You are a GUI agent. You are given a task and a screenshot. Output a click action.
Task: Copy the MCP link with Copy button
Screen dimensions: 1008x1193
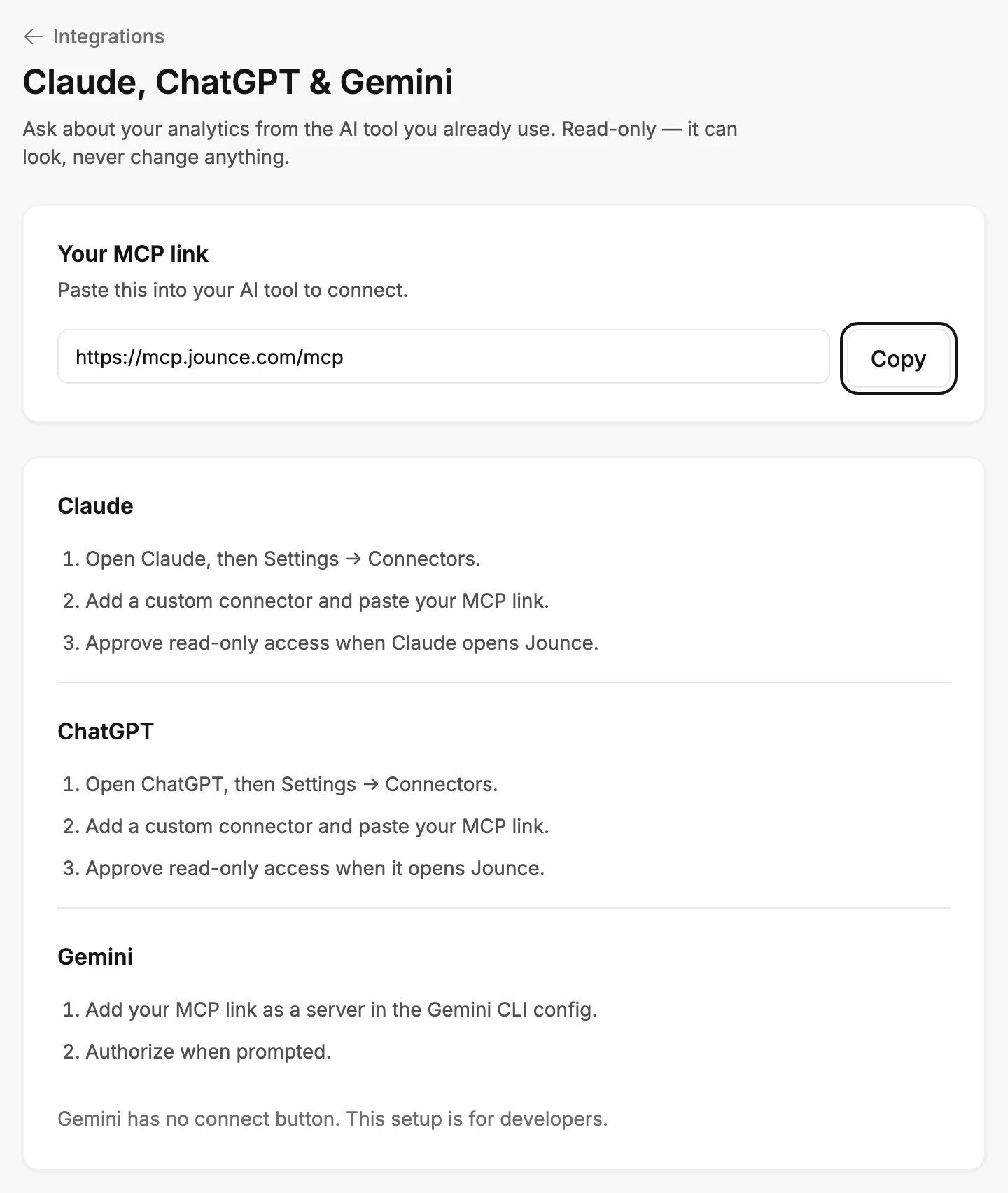click(x=898, y=358)
